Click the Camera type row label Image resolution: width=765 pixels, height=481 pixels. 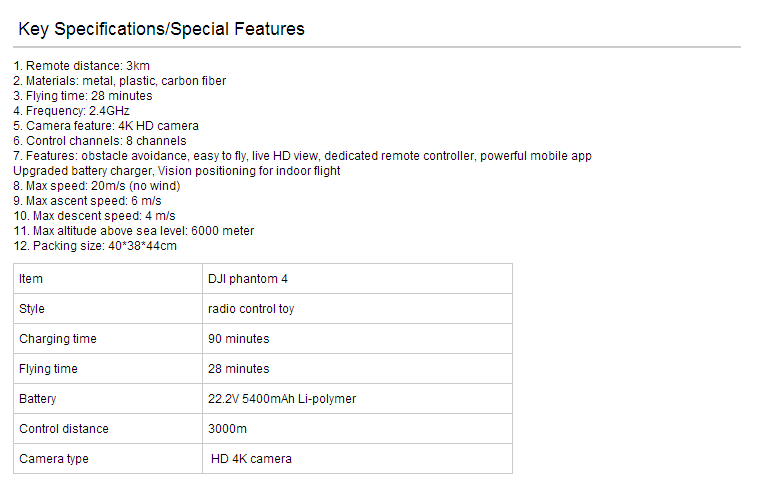108,459
